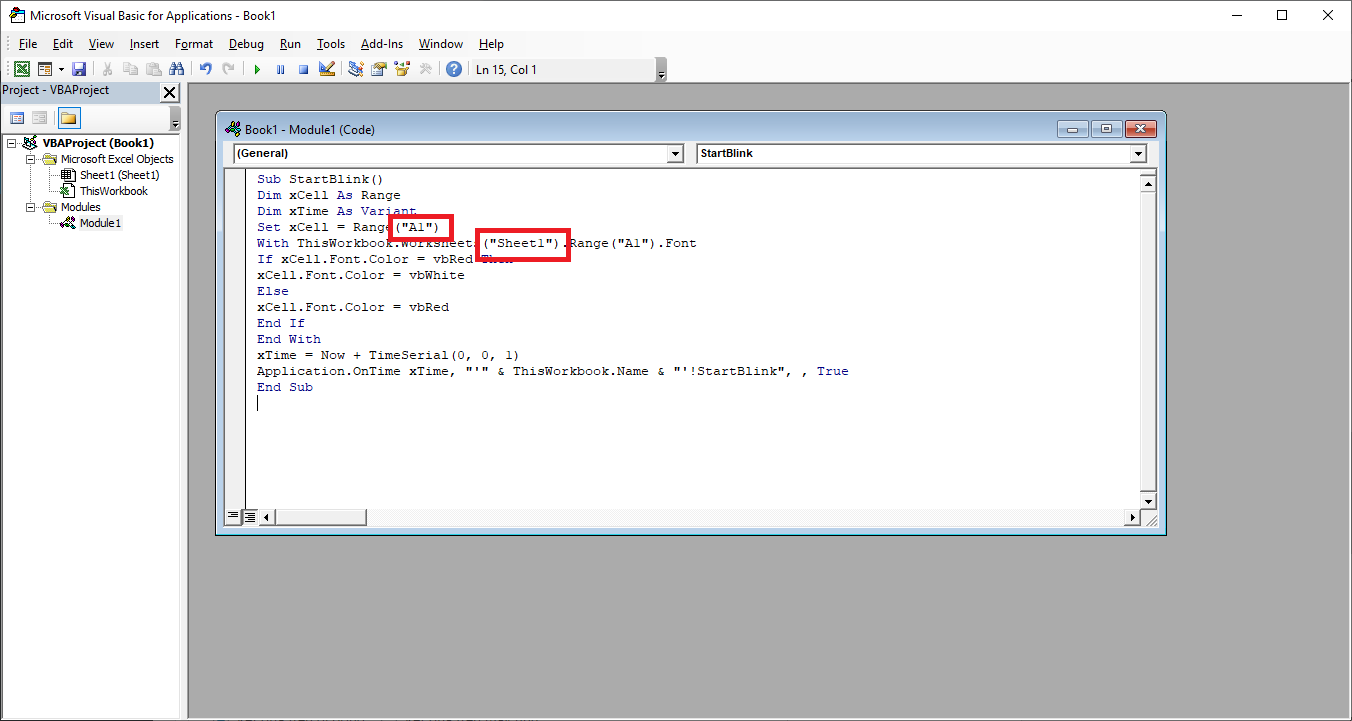This screenshot has width=1352, height=721.
Task: Collapse the Modules folder in project tree
Action: [x=30, y=207]
